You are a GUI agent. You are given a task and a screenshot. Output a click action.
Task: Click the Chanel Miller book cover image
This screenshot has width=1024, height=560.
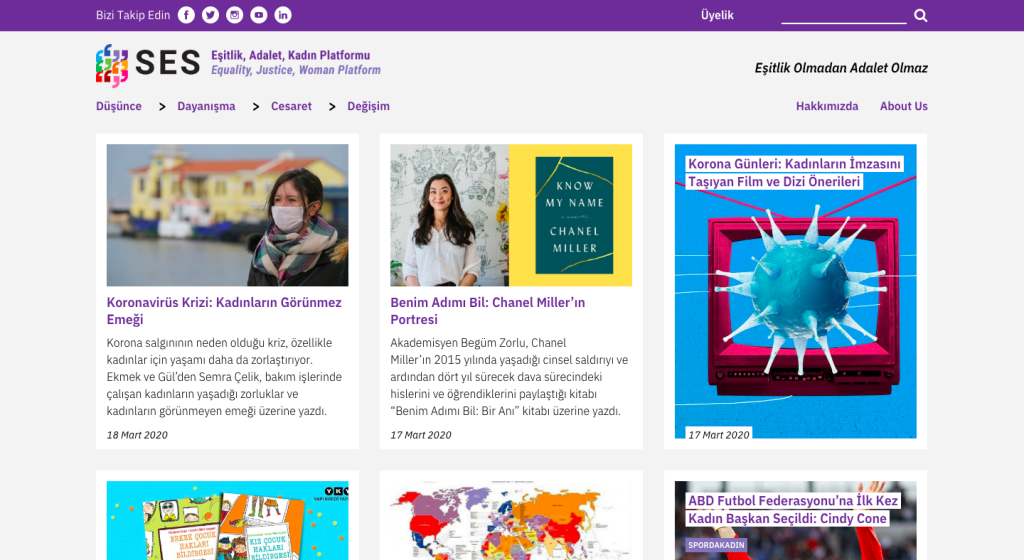[574, 215]
